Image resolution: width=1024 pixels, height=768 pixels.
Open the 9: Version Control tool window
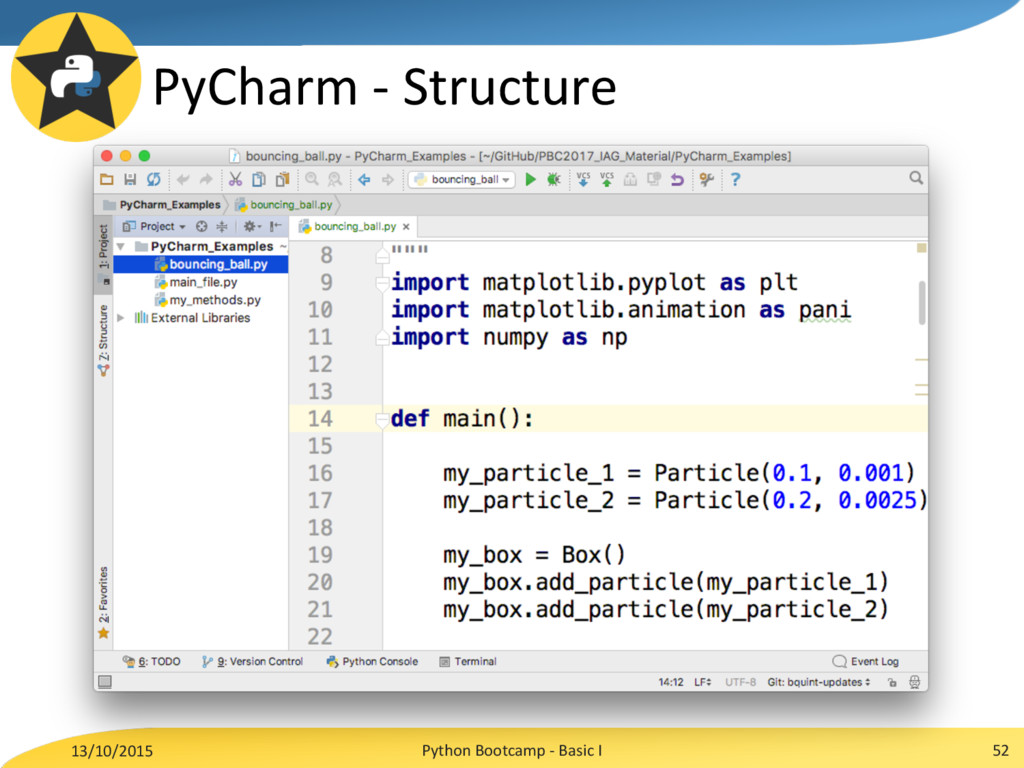(252, 662)
